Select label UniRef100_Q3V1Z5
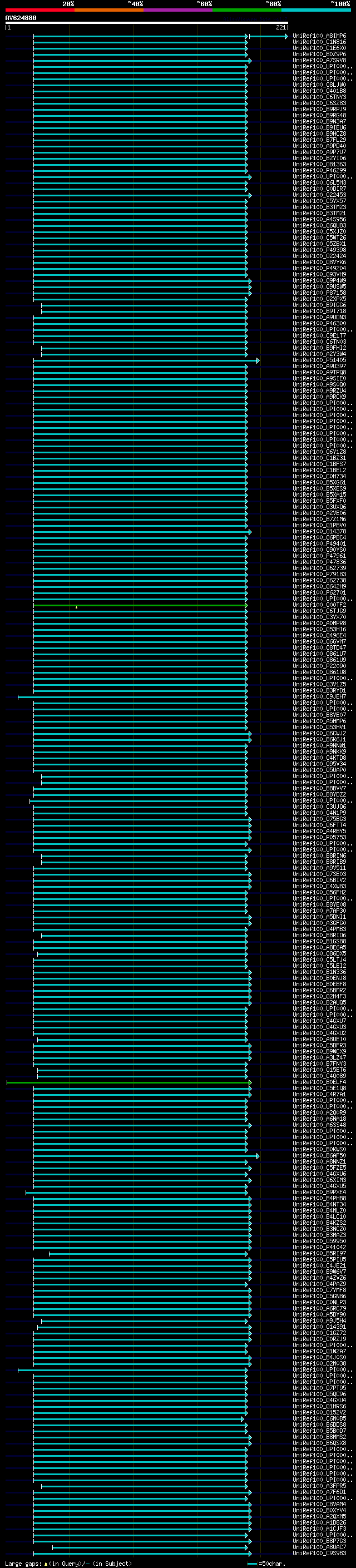Image resolution: width=356 pixels, height=1568 pixels. [319, 684]
